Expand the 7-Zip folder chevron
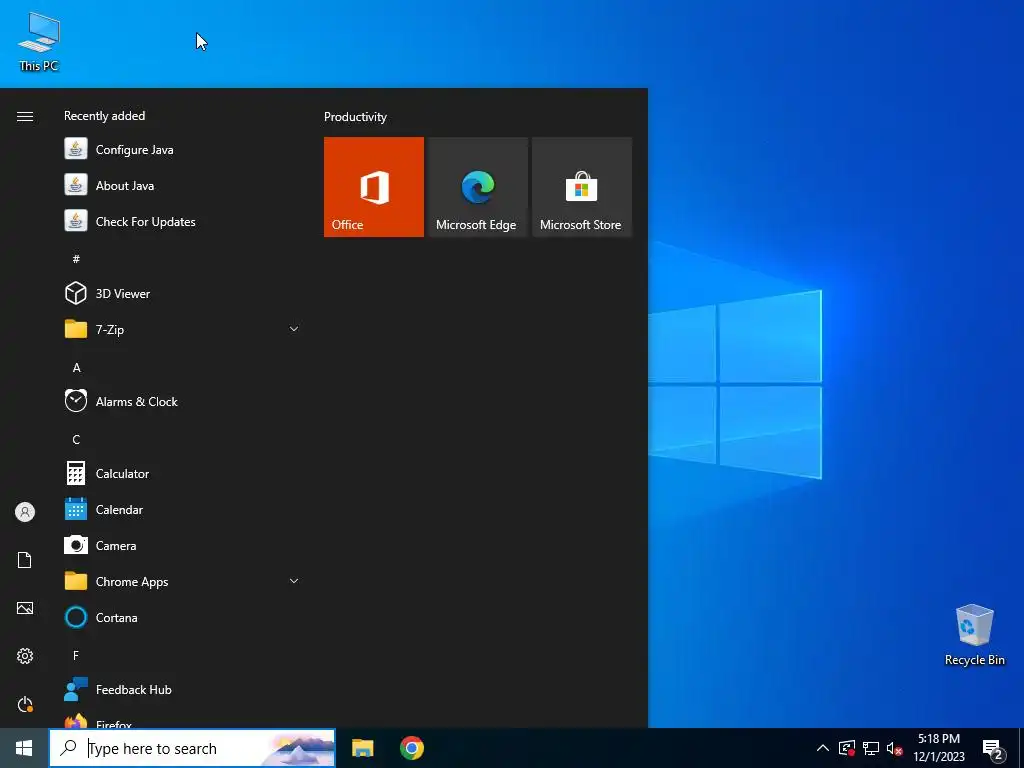Screen dimensions: 1024x768 [294, 329]
